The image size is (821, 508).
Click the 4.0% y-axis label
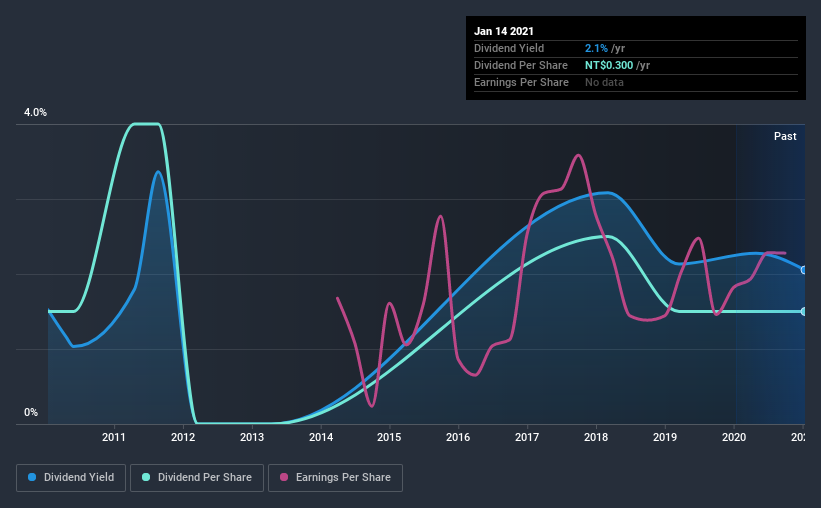[35, 113]
